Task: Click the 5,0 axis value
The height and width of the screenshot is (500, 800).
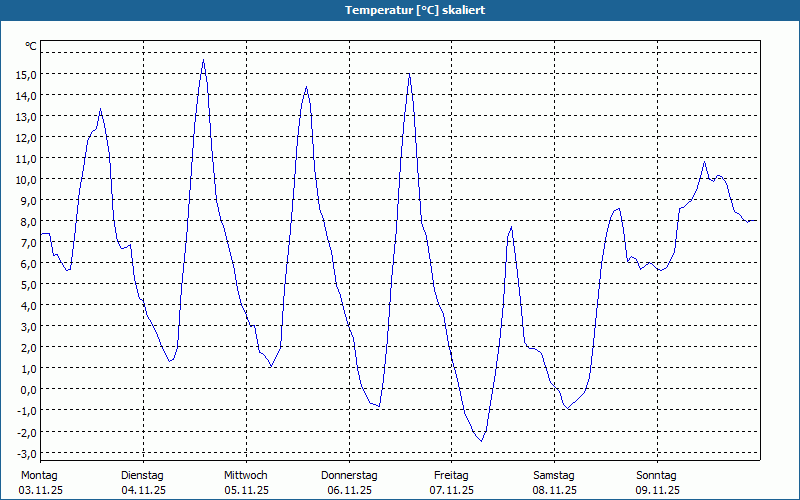Action: coord(29,285)
